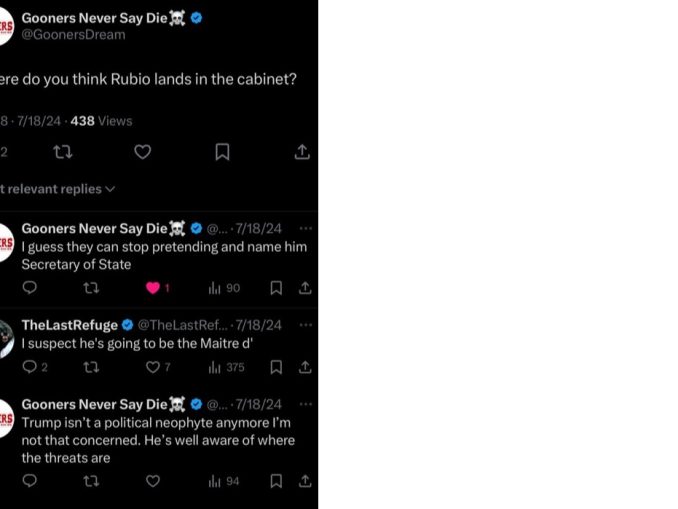Retweet the main Rubio cabinet post

coord(62,152)
